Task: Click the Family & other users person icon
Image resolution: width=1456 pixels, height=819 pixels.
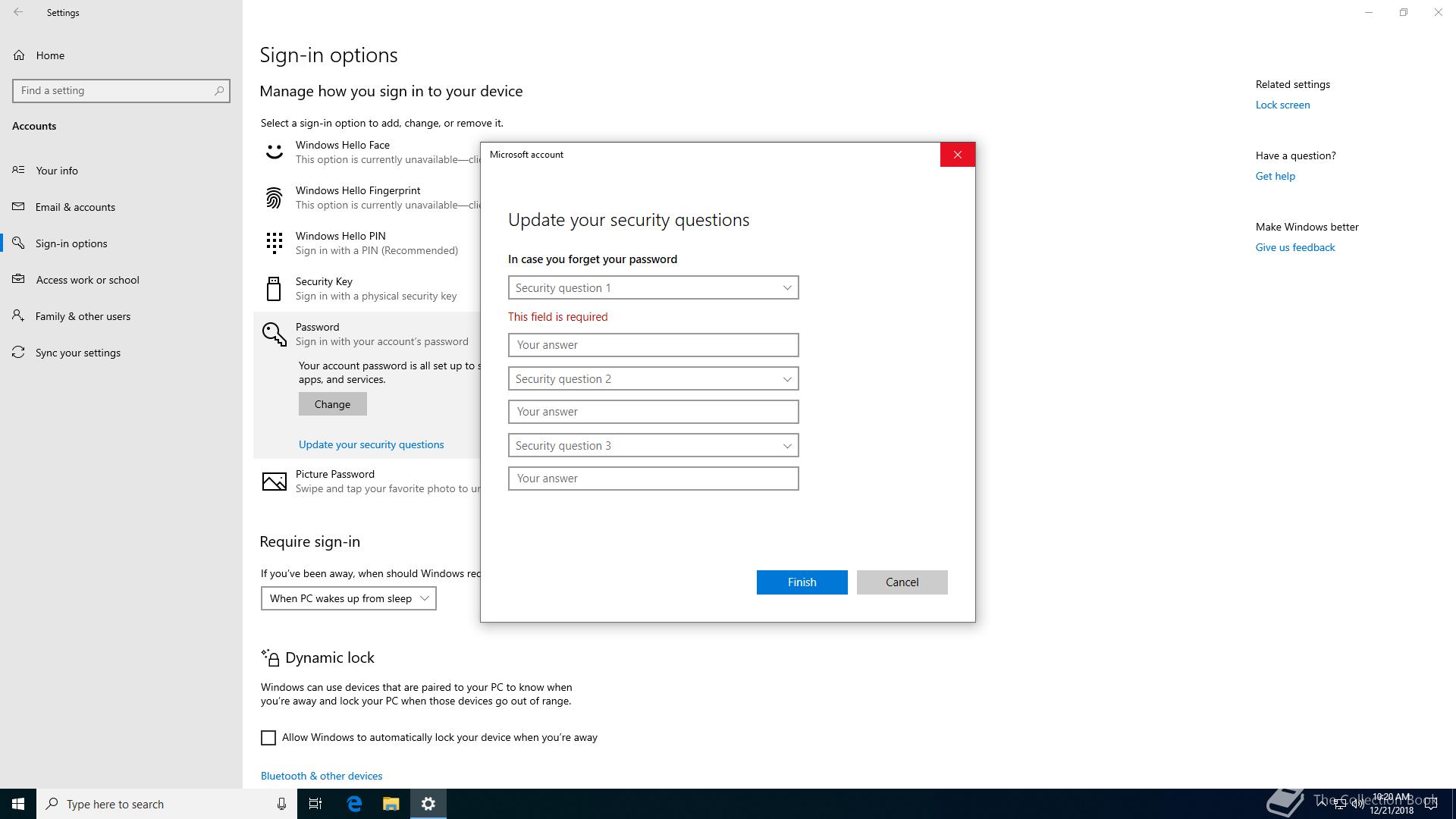Action: coord(18,315)
